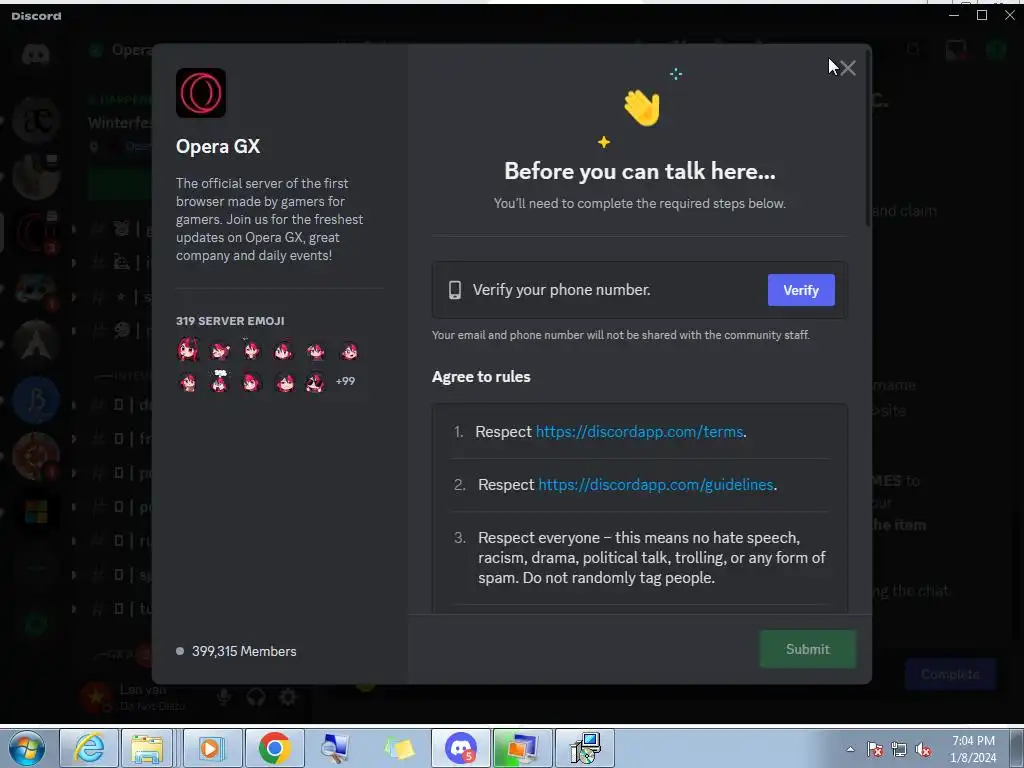
Task: Click the +99 more emoji indicator
Action: 345,381
